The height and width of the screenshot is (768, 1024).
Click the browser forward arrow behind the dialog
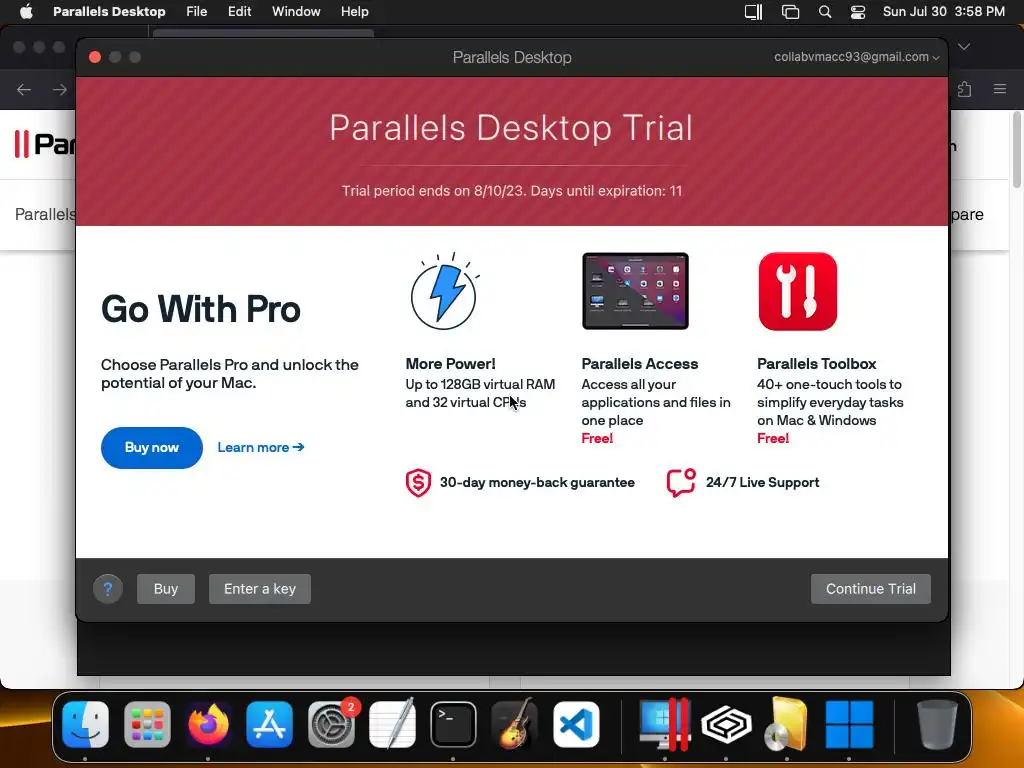coord(60,89)
